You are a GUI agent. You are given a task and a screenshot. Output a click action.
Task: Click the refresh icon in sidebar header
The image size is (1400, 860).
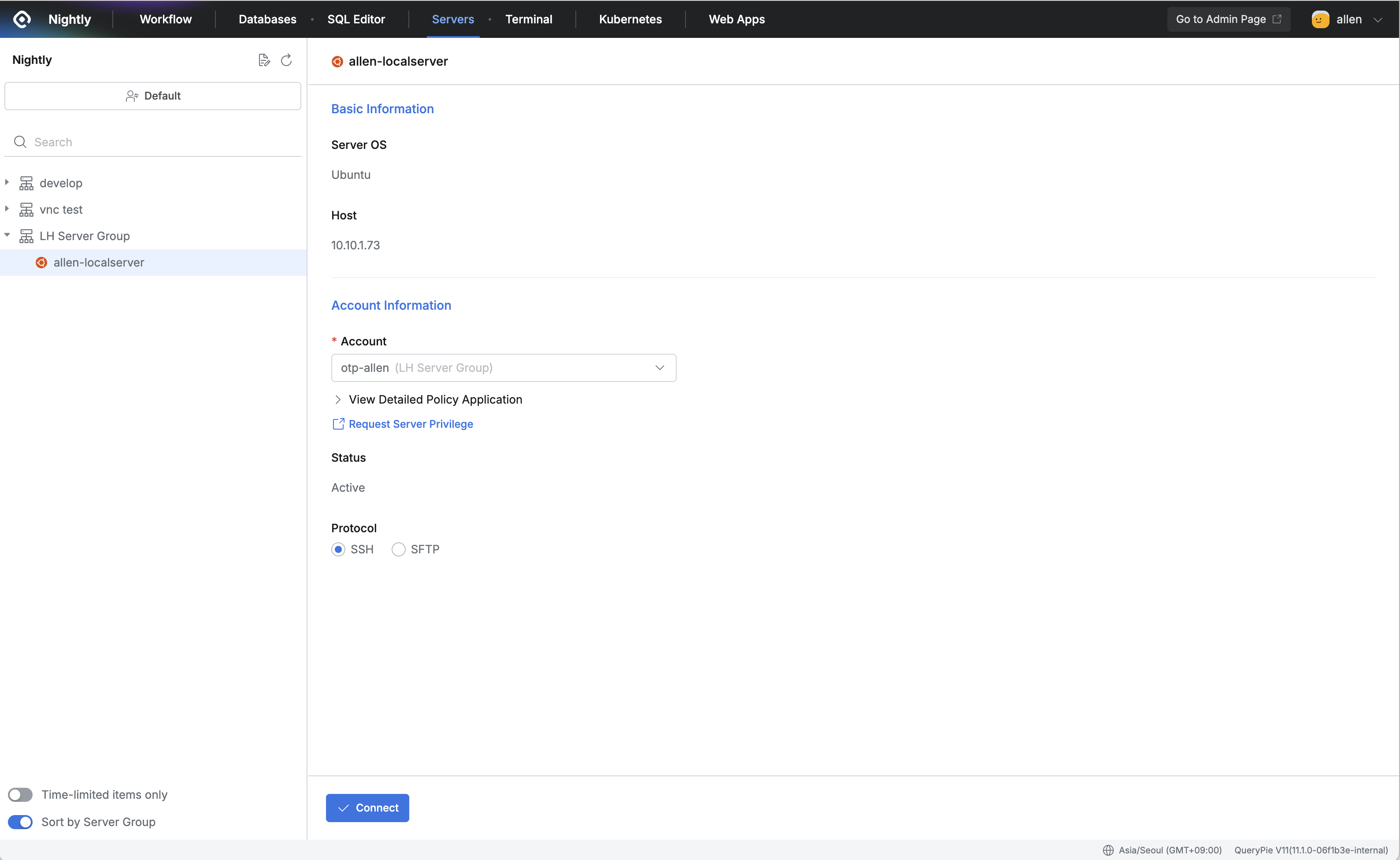coord(287,60)
